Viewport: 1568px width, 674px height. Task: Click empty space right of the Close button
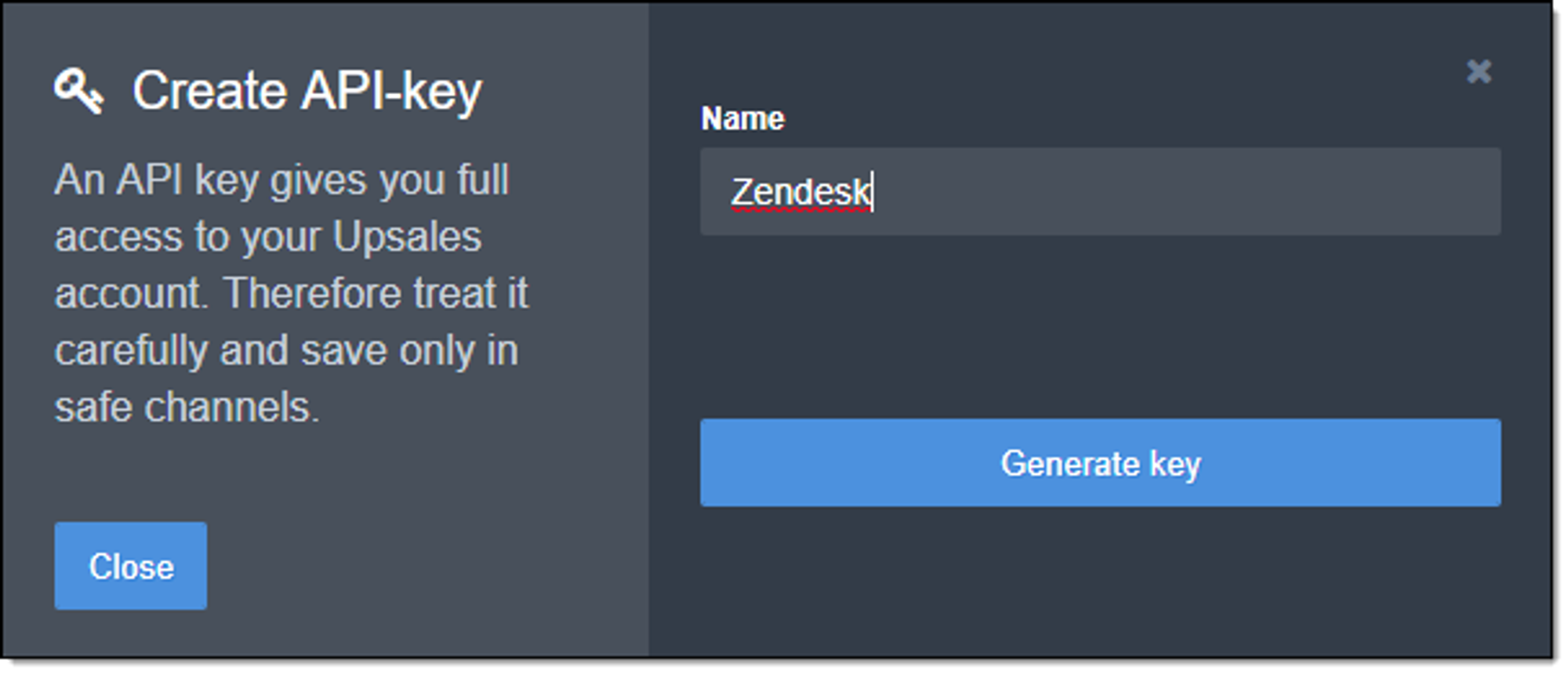(x=423, y=566)
